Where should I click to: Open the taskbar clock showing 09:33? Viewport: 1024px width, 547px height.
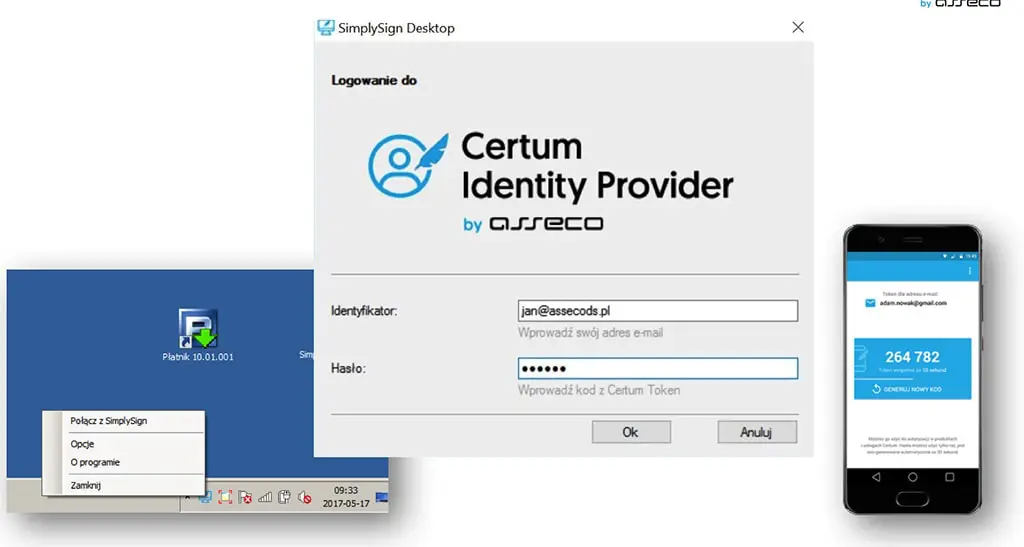pyautogui.click(x=346, y=497)
